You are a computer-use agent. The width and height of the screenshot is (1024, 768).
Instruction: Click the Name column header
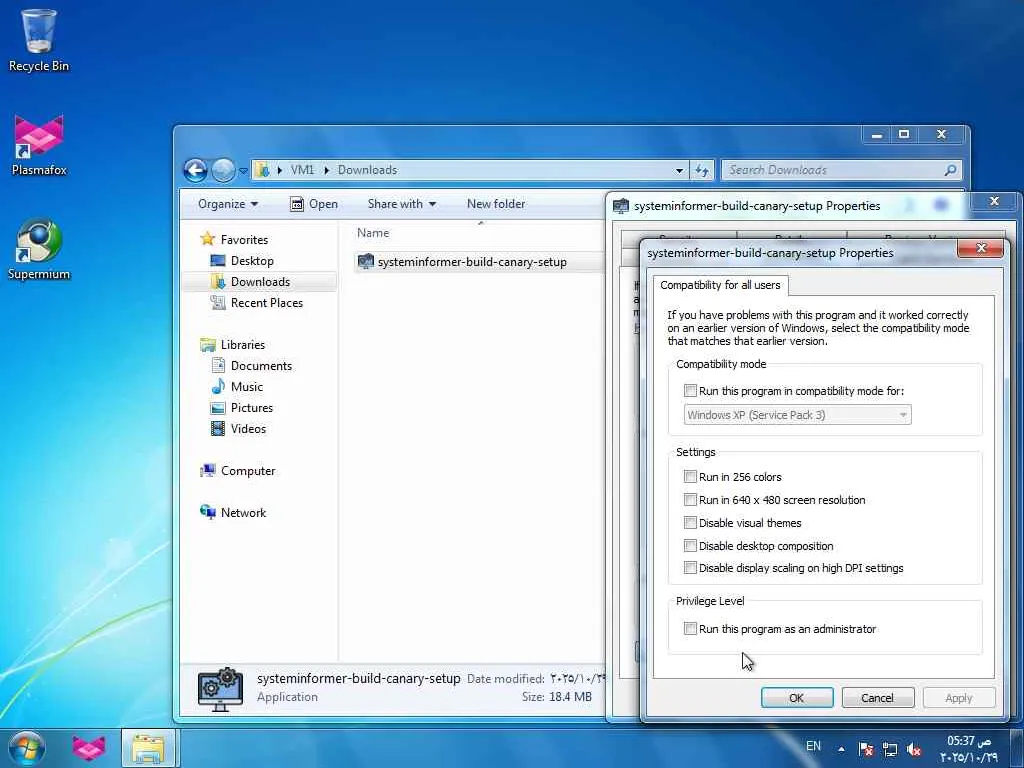click(373, 232)
